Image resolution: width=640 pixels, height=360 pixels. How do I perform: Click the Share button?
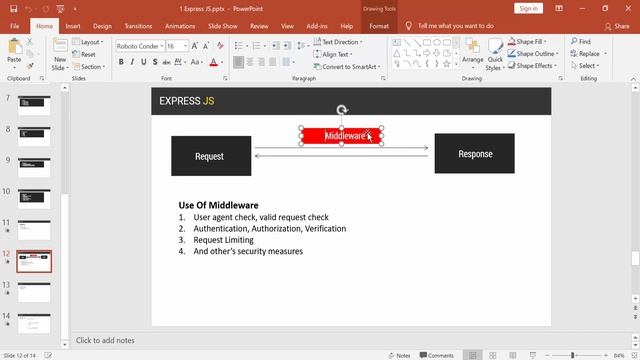pos(617,26)
